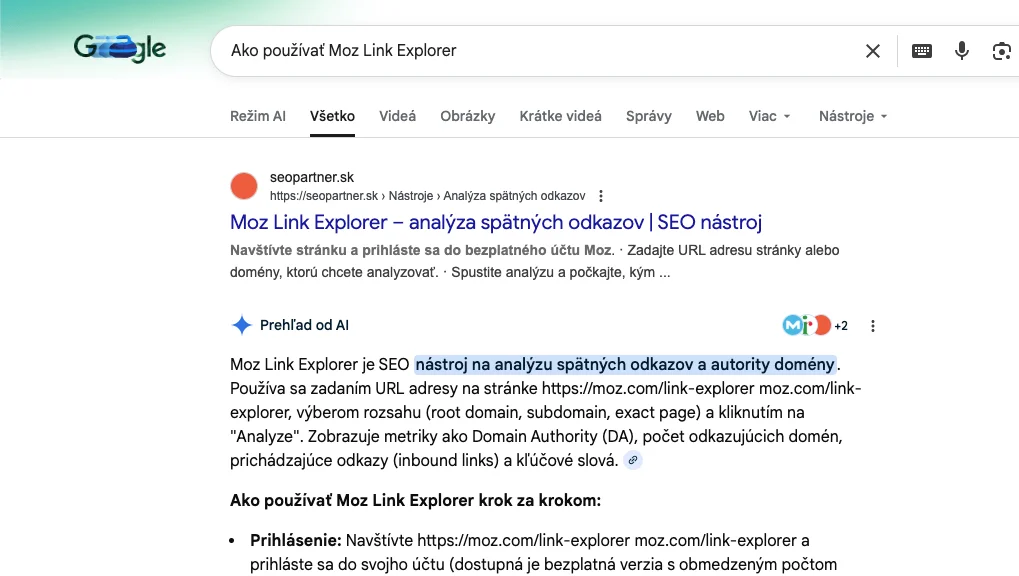Go to the Videá tab
This screenshot has height=576, width=1019.
pyautogui.click(x=397, y=116)
